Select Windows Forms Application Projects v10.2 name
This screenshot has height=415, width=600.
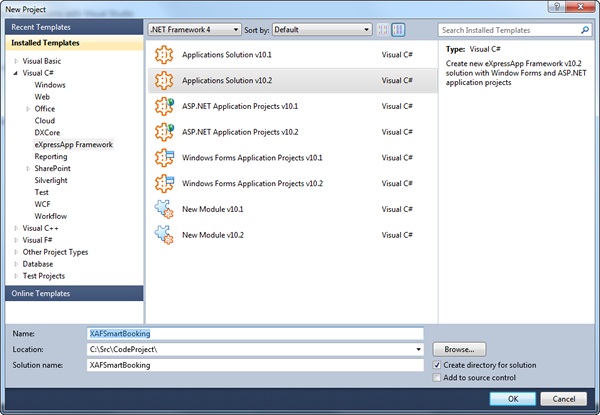click(252, 183)
